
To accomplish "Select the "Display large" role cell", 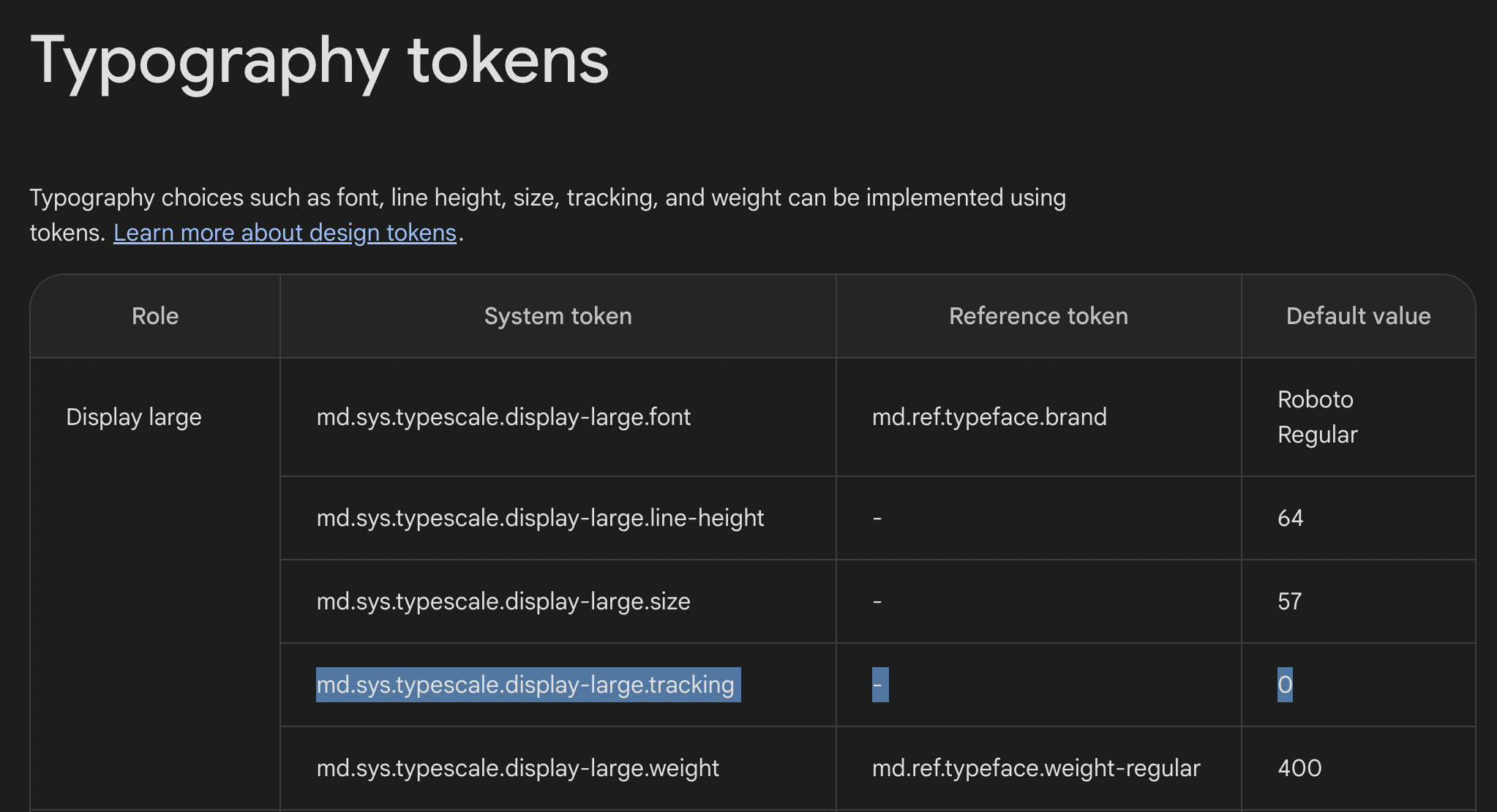I will pos(133,417).
